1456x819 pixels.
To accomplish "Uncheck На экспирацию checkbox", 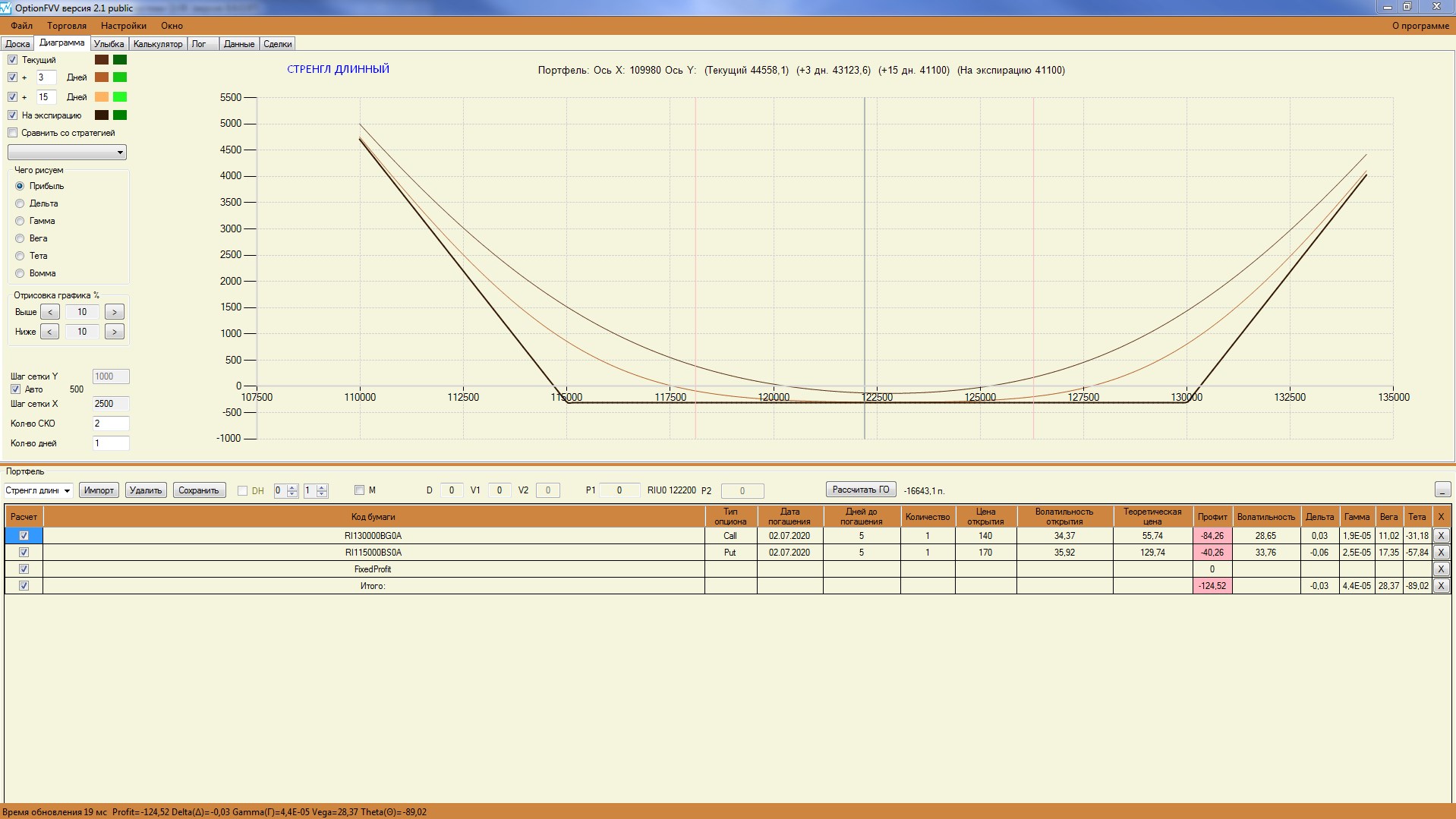I will pyautogui.click(x=12, y=115).
